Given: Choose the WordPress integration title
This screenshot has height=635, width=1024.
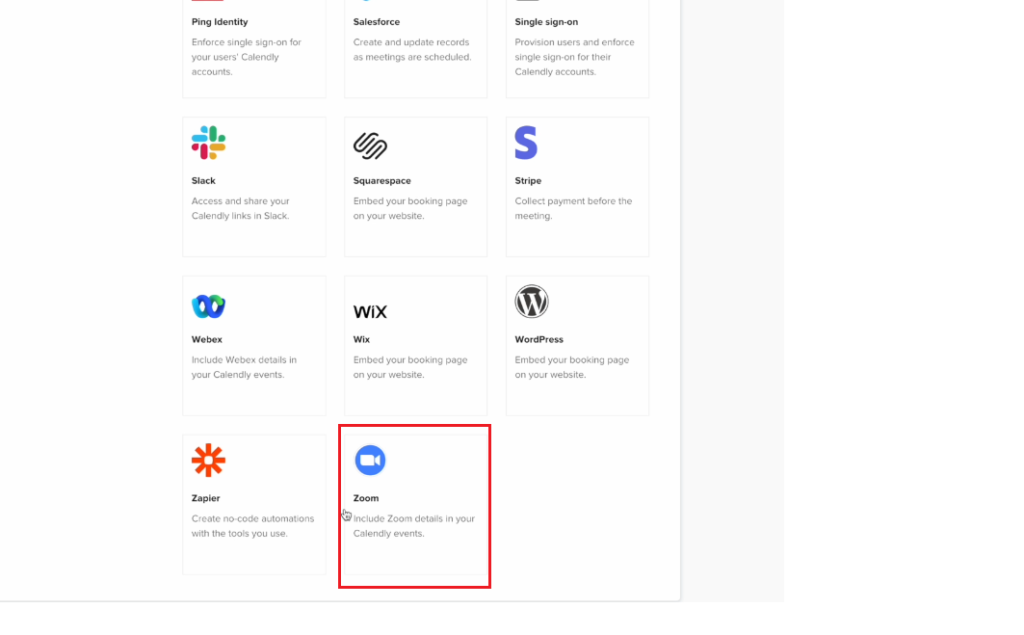Looking at the screenshot, I should click(539, 339).
